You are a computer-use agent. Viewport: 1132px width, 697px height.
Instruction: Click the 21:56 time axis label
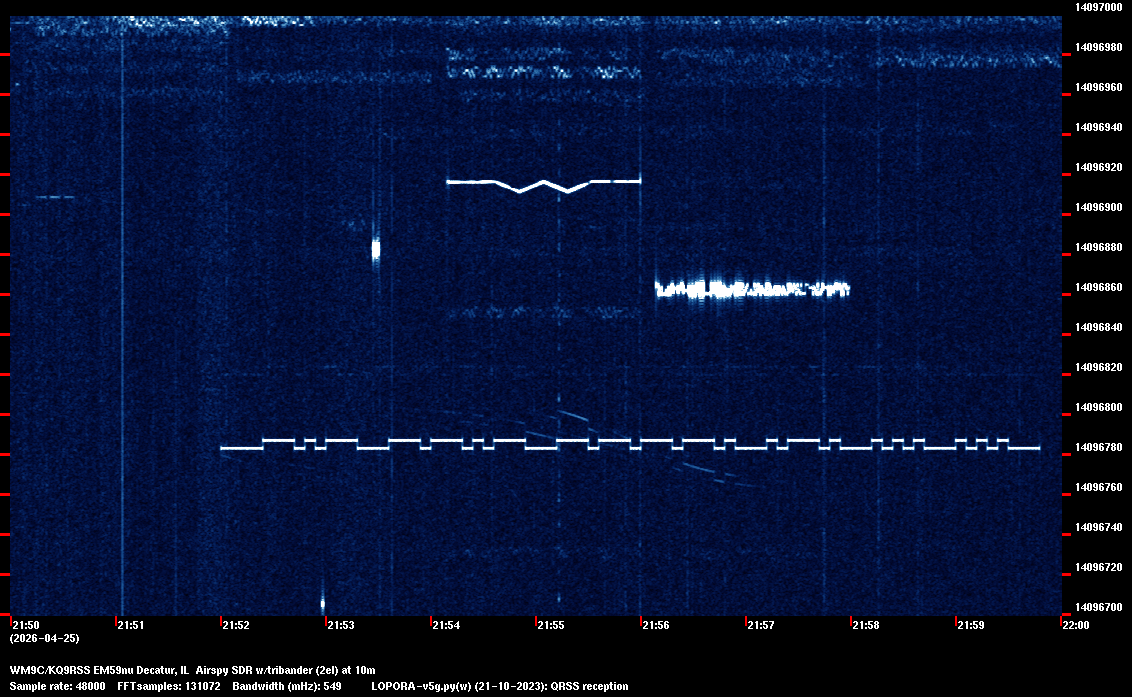pyautogui.click(x=656, y=625)
